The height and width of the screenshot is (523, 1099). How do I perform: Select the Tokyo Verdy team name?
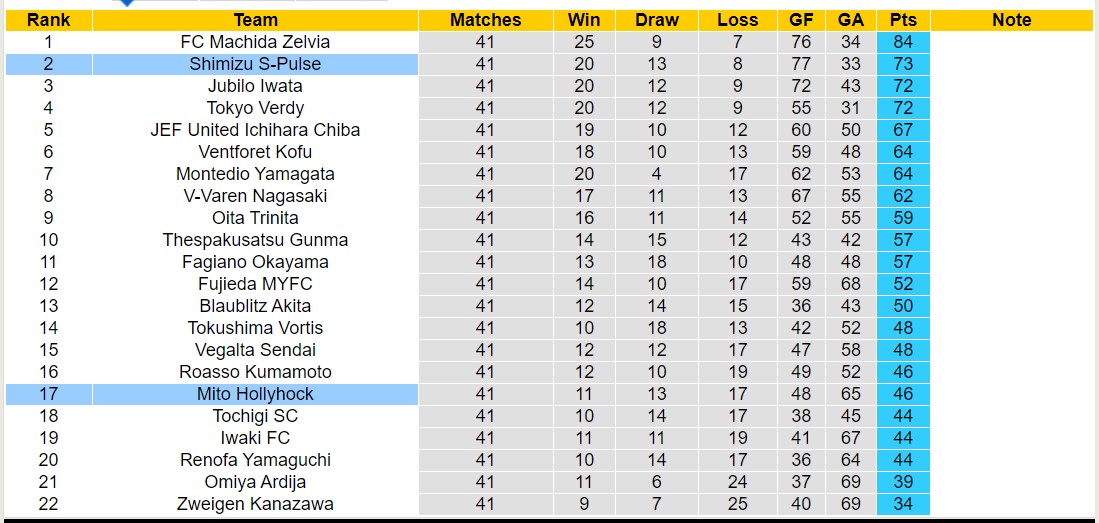tap(255, 108)
